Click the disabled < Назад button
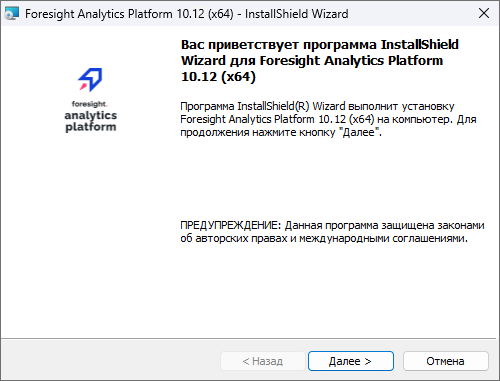Viewport: 500px width, 381px height. (263, 361)
